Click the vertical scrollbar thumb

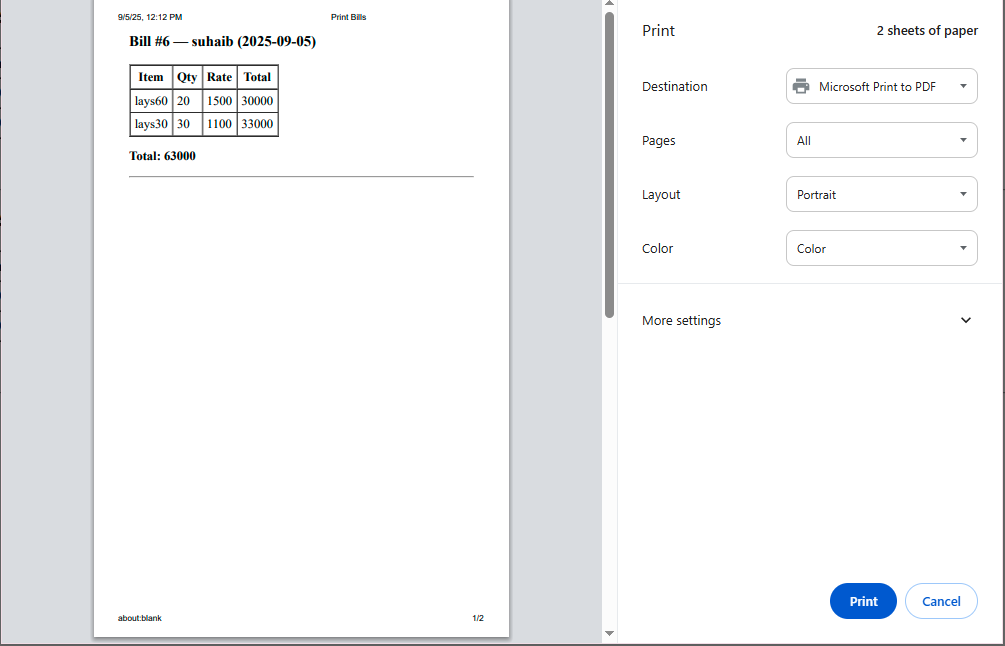(x=609, y=165)
